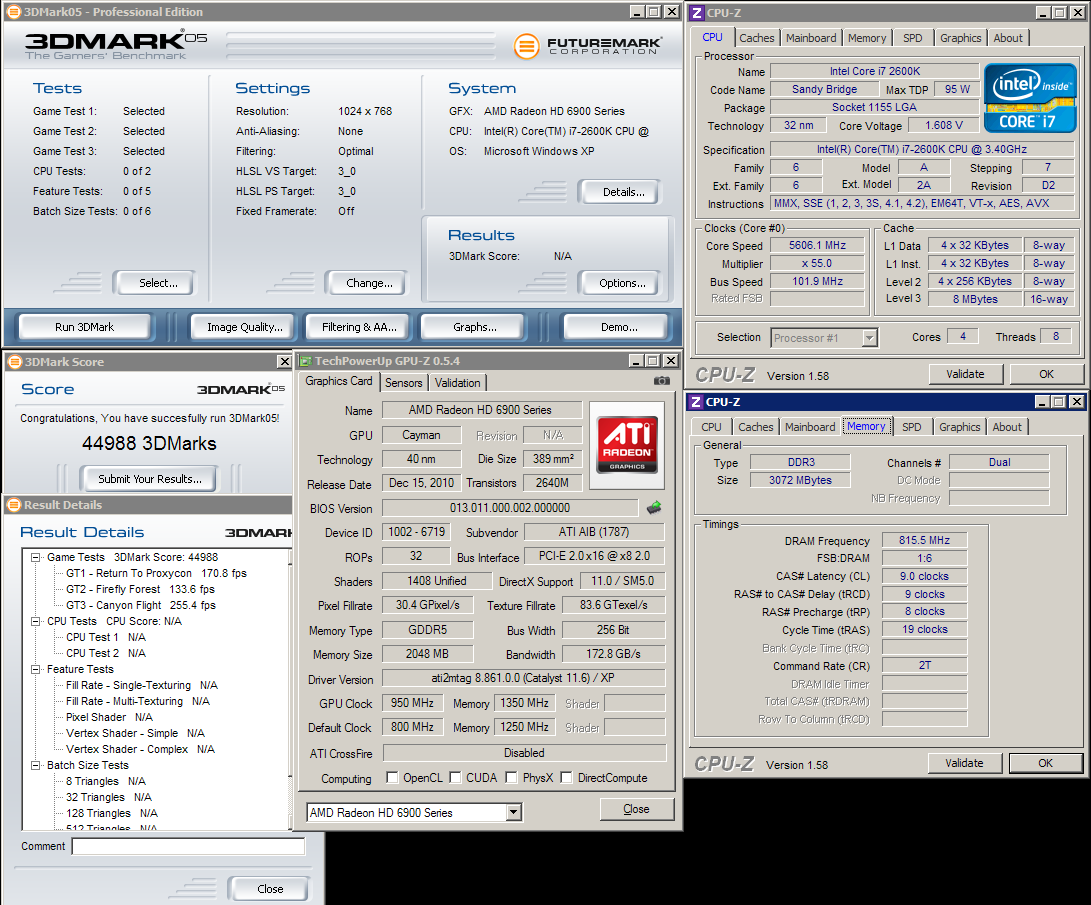Viewport: 1091px width, 905px height.
Task: Toggle the PhysX checkbox
Action: (x=511, y=777)
